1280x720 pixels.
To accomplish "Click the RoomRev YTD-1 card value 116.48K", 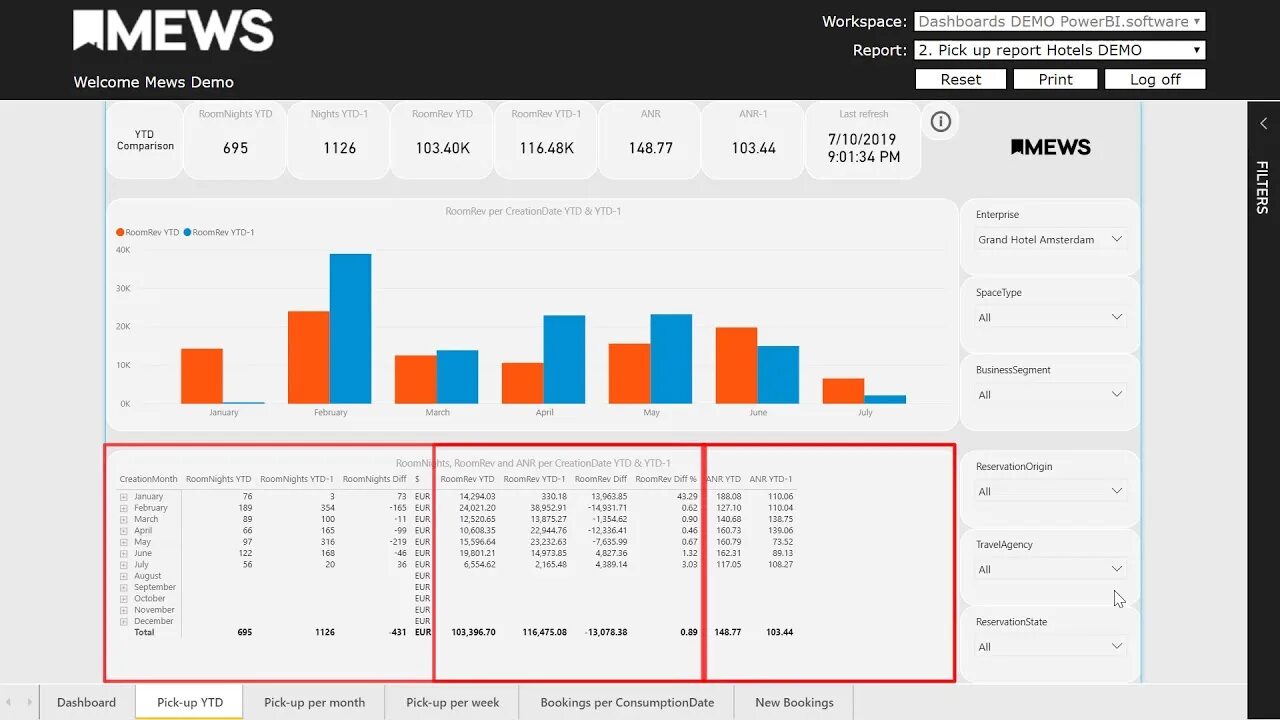I will click(546, 148).
